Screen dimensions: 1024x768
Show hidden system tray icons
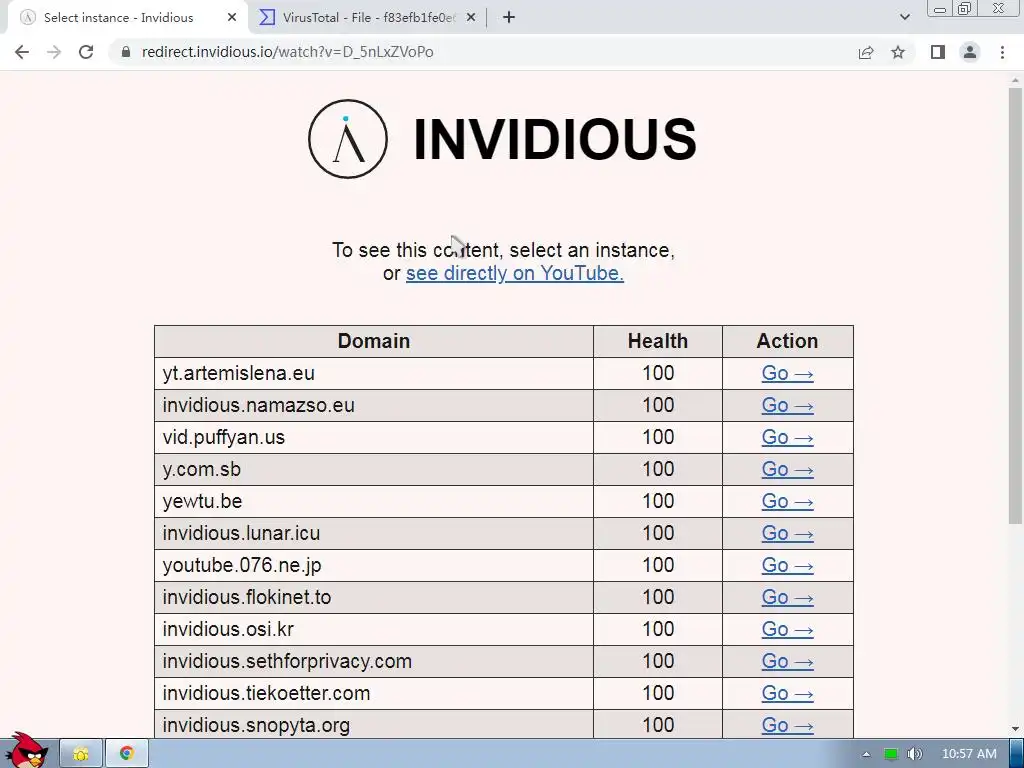coord(866,754)
